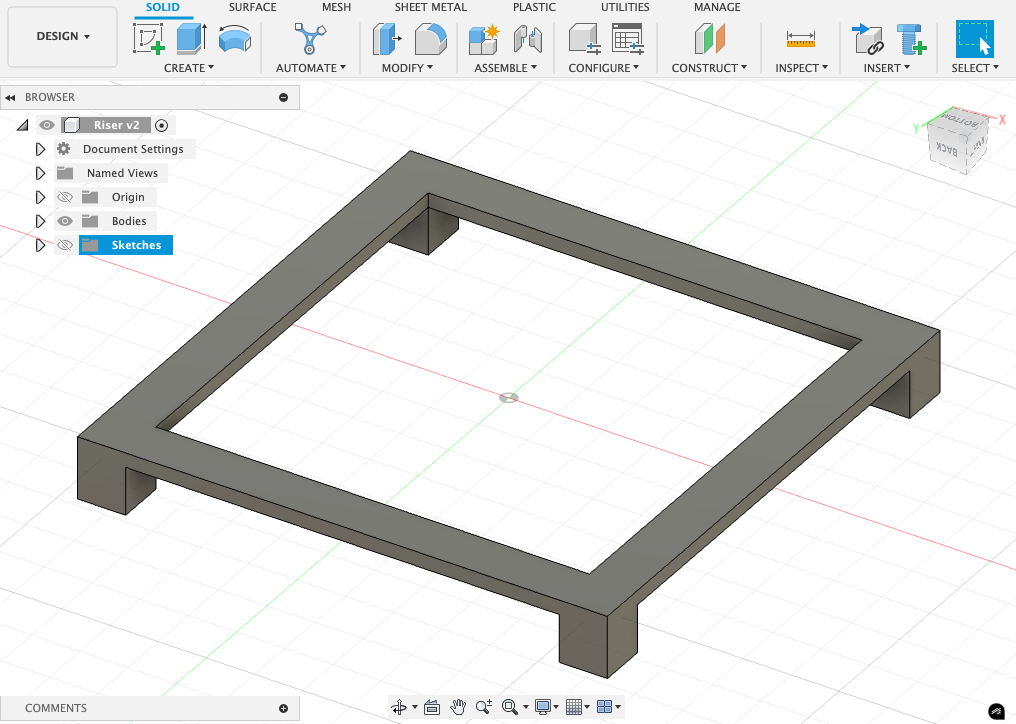The width and height of the screenshot is (1016, 724).
Task: Select the Create Sketch tool
Action: pyautogui.click(x=148, y=38)
